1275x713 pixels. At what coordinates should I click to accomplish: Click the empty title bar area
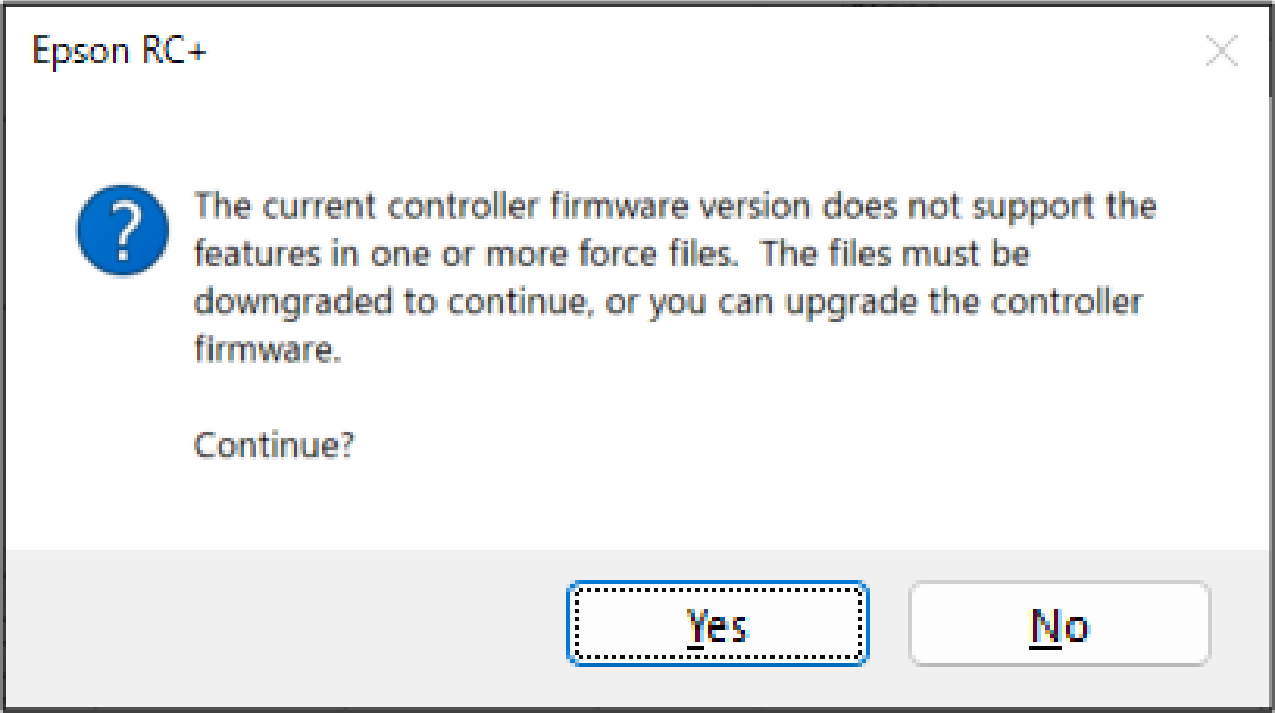pyautogui.click(x=700, y=51)
